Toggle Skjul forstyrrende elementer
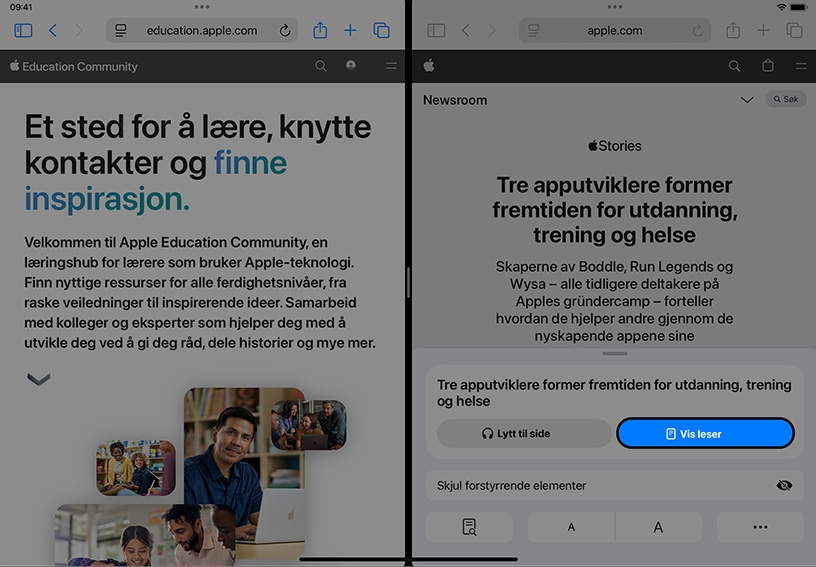Screen dimensions: 816x567 pyautogui.click(x=615, y=485)
